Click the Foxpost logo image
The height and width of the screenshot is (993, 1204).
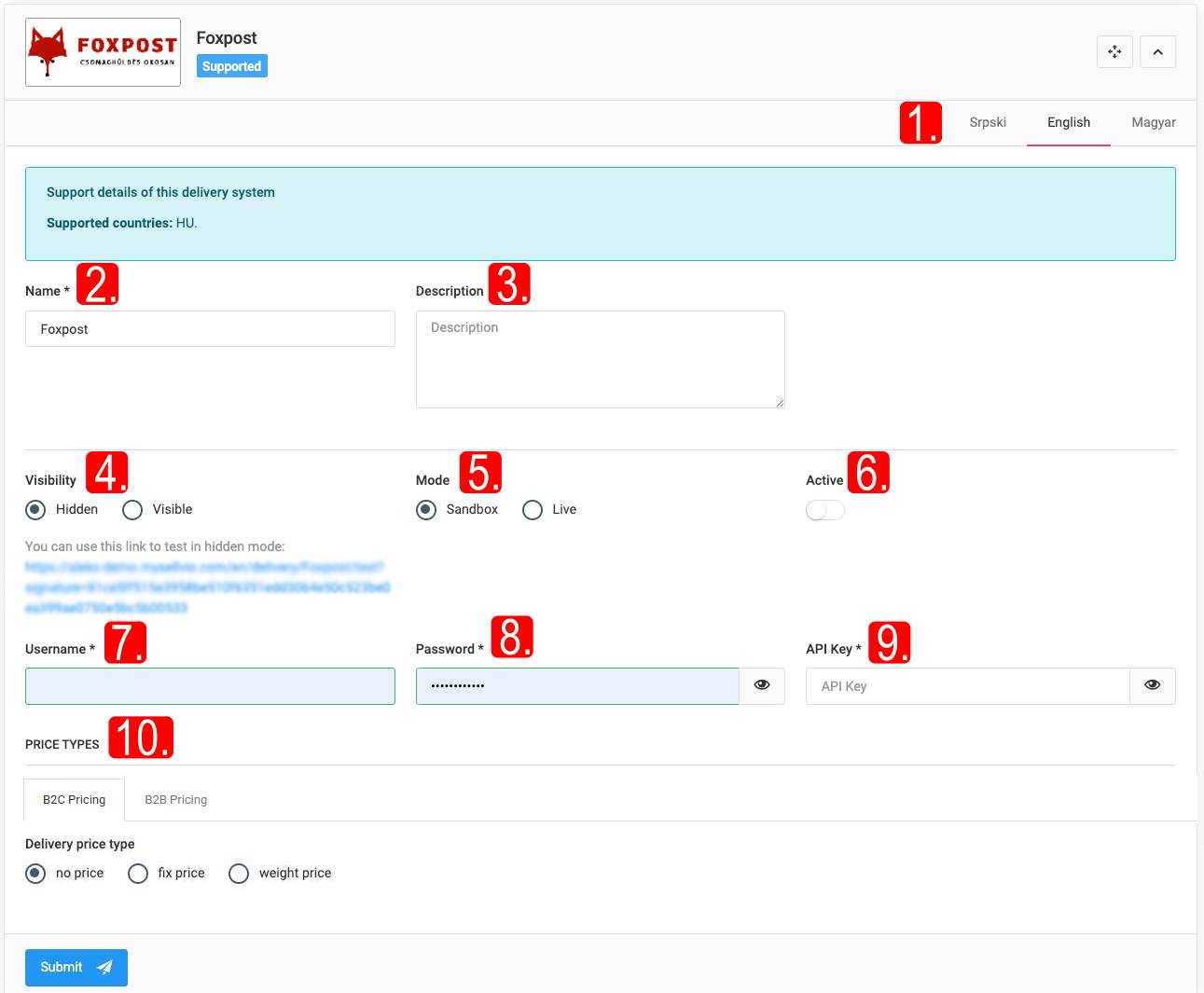pos(103,52)
